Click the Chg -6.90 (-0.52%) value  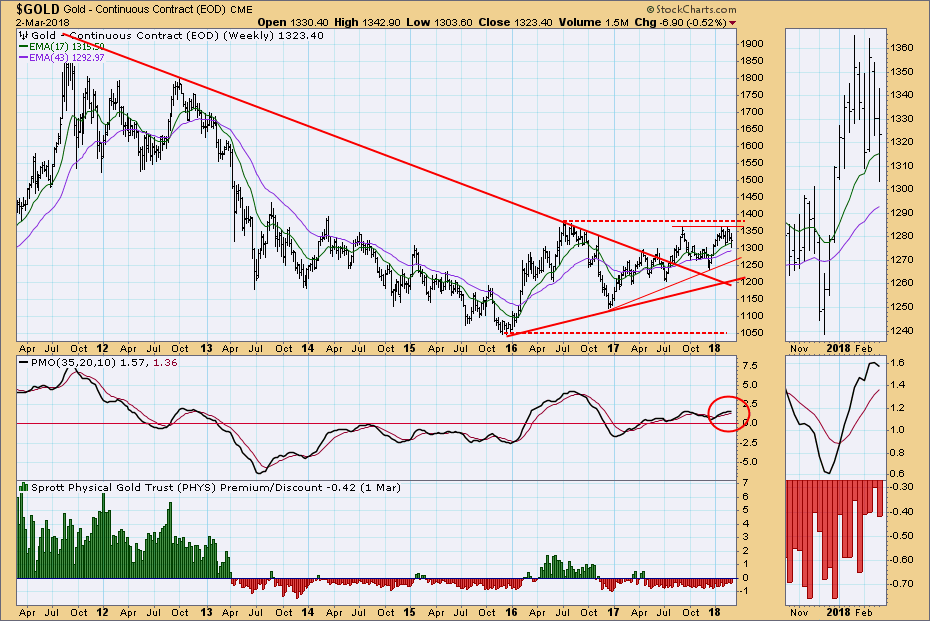pyautogui.click(x=680, y=22)
